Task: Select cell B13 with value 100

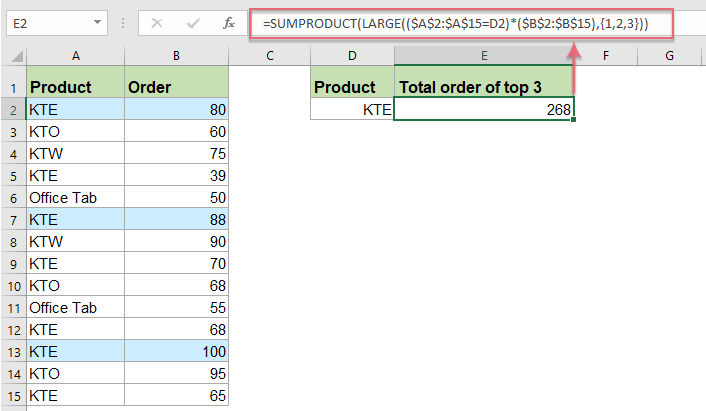Action: pos(175,351)
